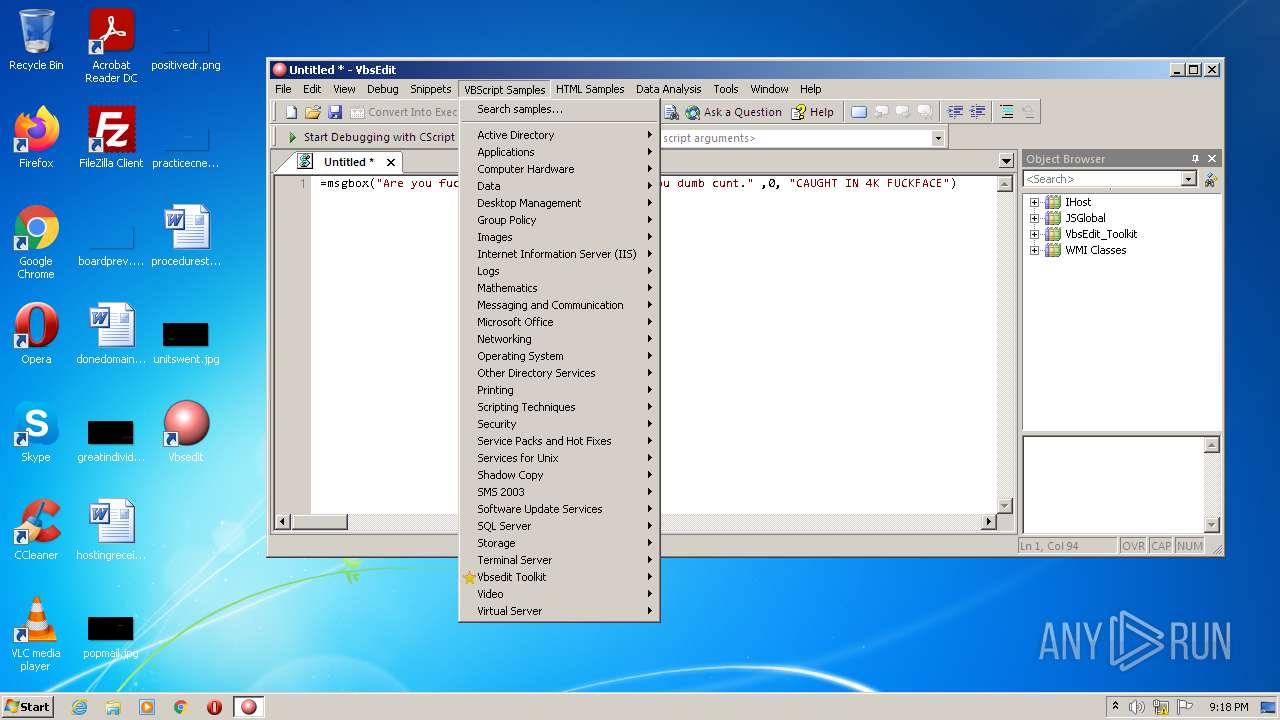Click the 9:18 PM clock in tray
The width and height of the screenshot is (1280, 720).
(1228, 707)
